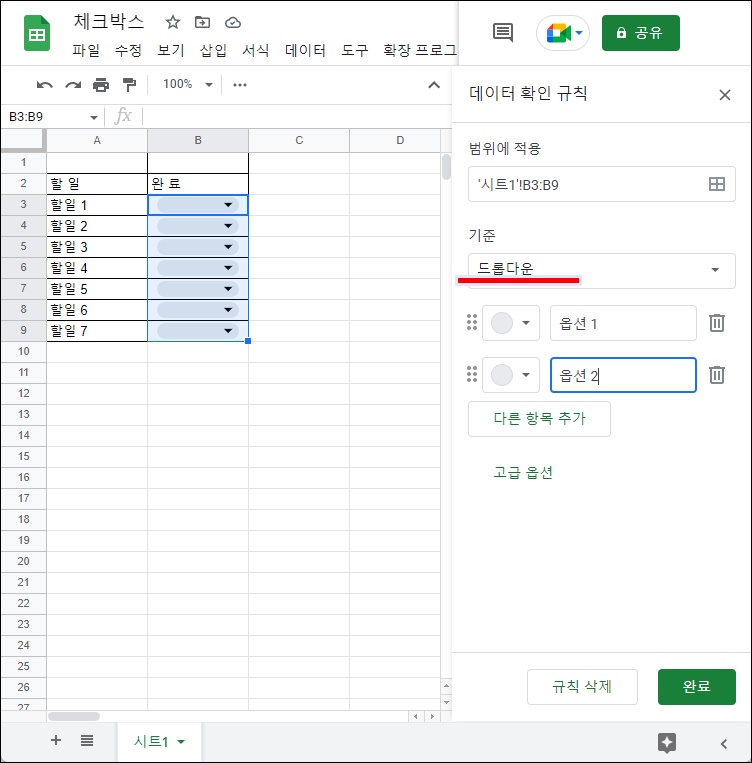The image size is (752, 763).
Task: Click the 옵션 2 text field
Action: (x=623, y=375)
